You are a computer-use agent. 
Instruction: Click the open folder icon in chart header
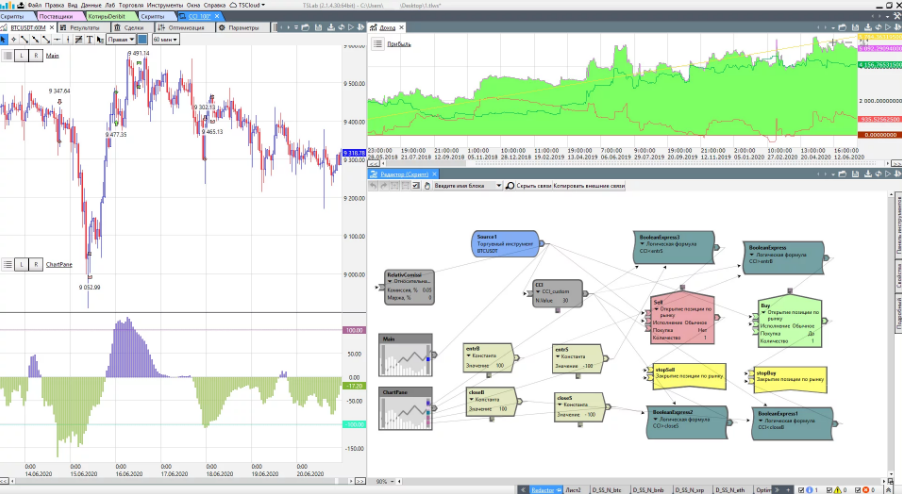tap(305, 27)
